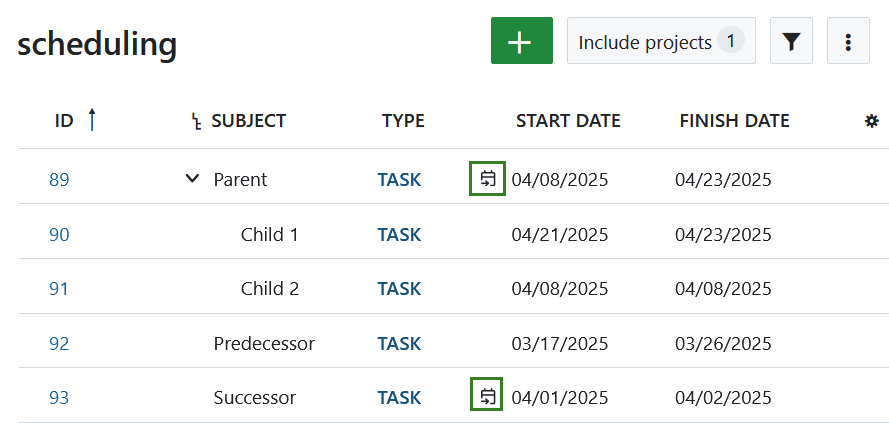Open the filter funnel icon
This screenshot has width=889, height=423.
(x=791, y=41)
